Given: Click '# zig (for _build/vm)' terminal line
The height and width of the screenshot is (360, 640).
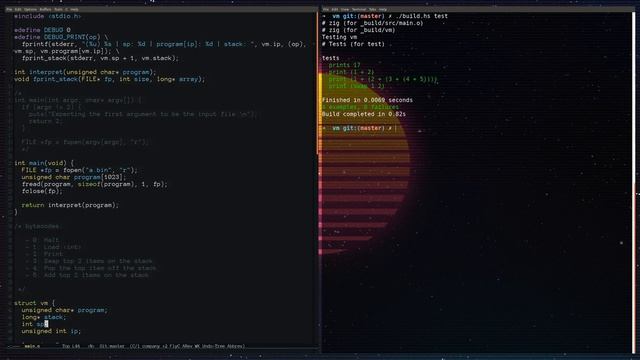Looking at the screenshot, I should point(358,30).
